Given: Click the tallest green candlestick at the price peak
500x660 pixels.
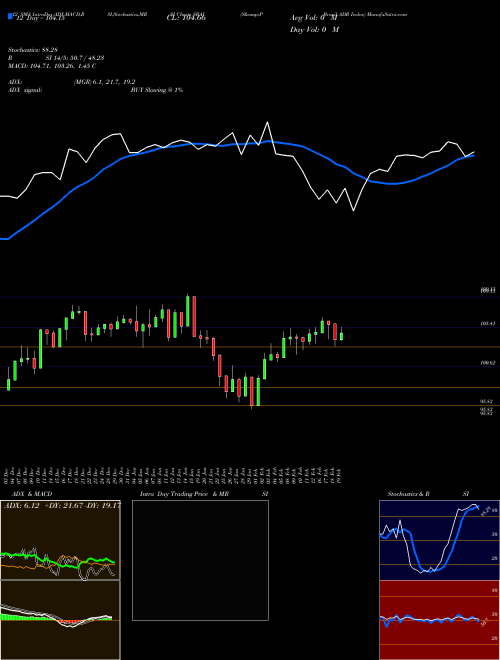Looking at the screenshot, I should [188, 311].
